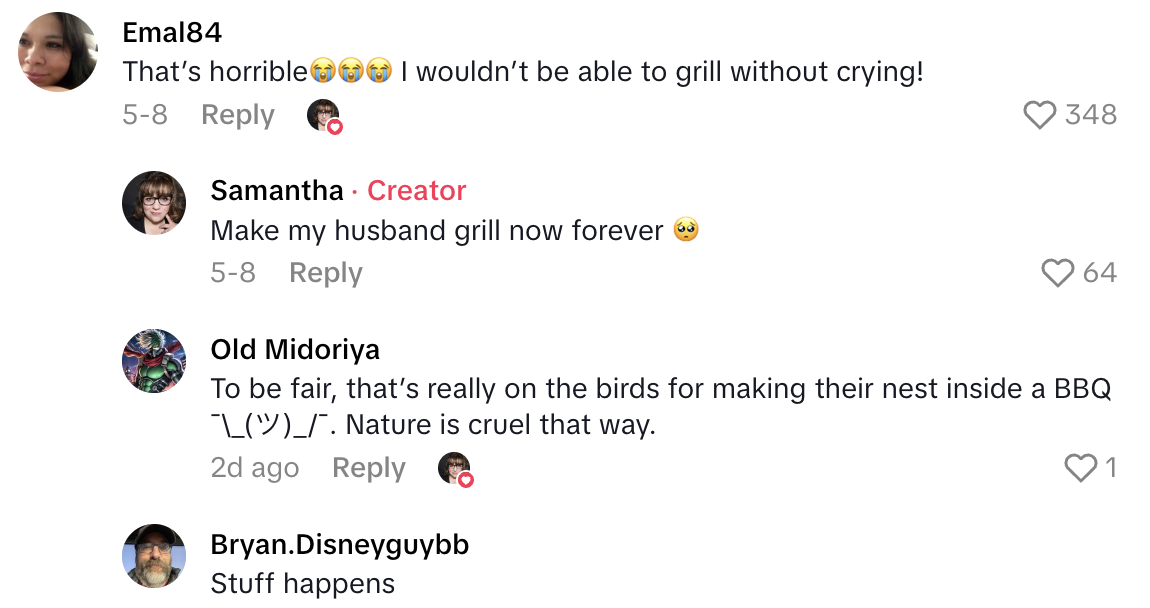Click the Emal84 username
This screenshot has width=1150, height=608.
(172, 32)
